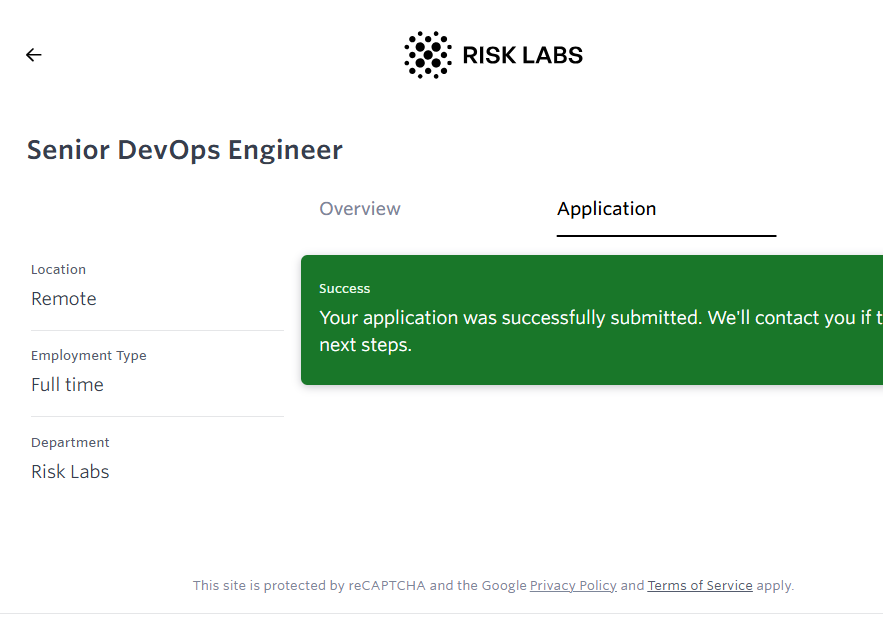Image resolution: width=883 pixels, height=624 pixels.
Task: Click the words next steps in the banner
Action: 366,346
